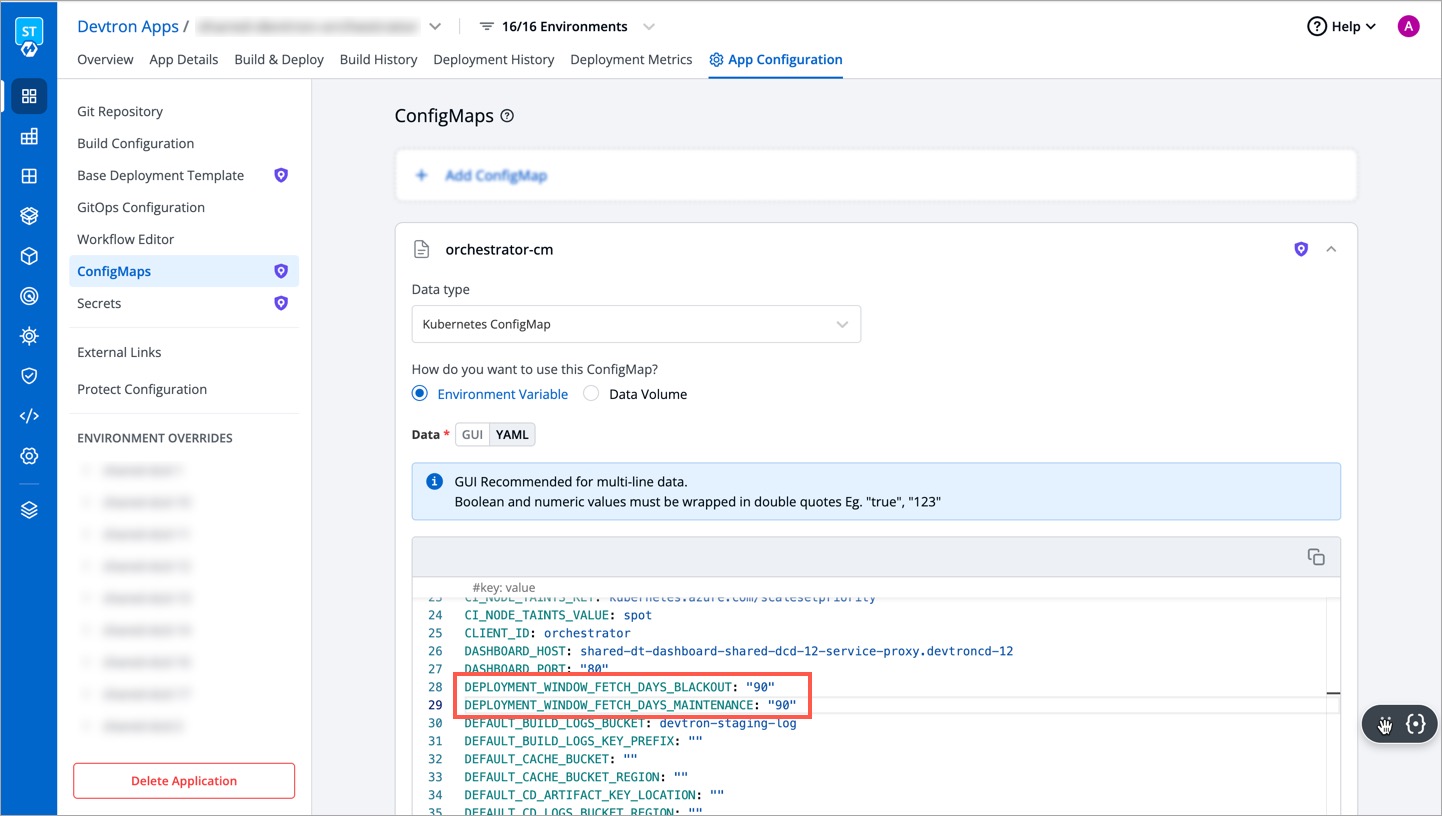The image size is (1442, 816).
Task: Click the code brackets icon in sidebar
Action: point(29,416)
